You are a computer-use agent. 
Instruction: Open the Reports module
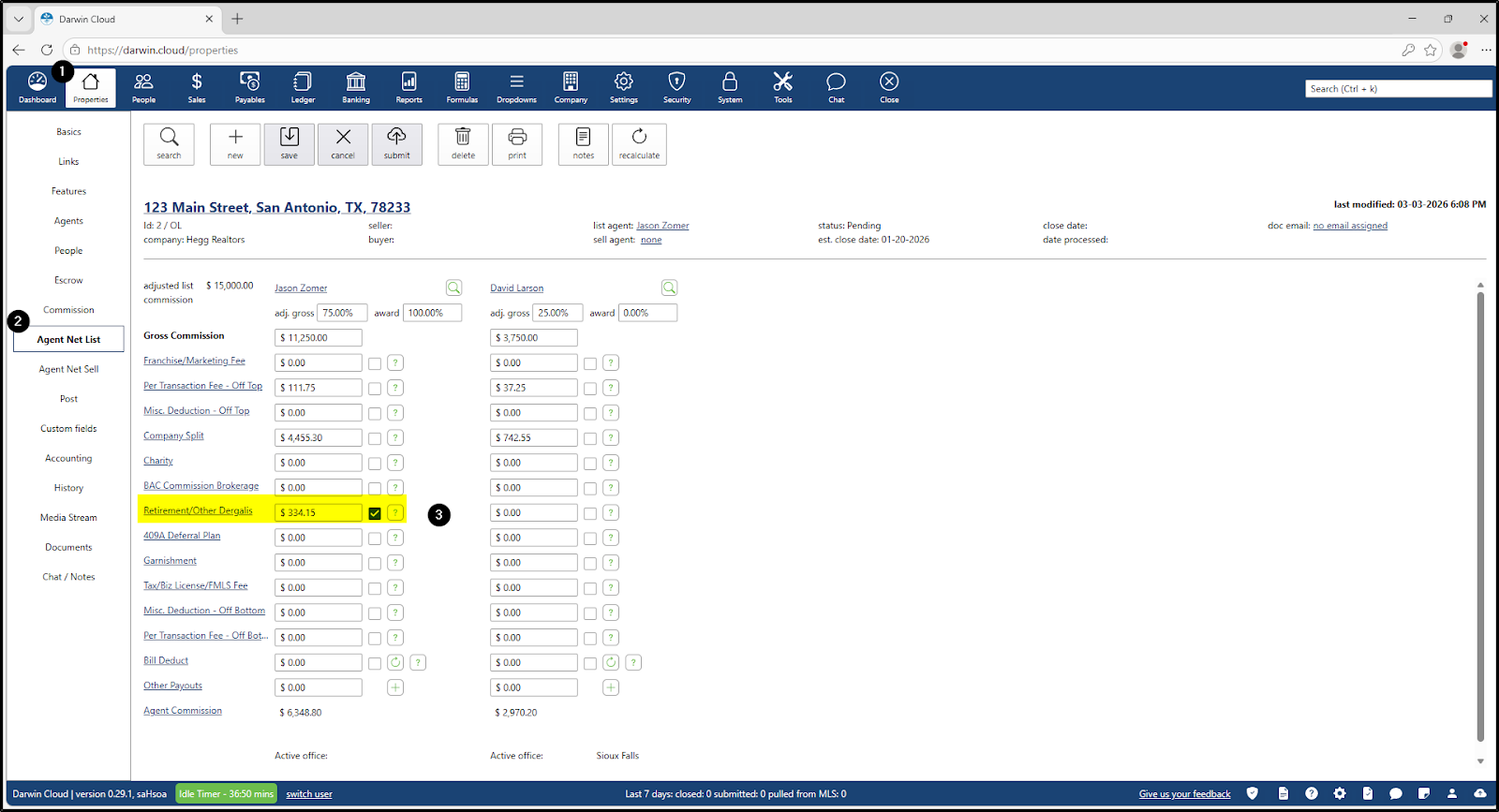click(409, 87)
